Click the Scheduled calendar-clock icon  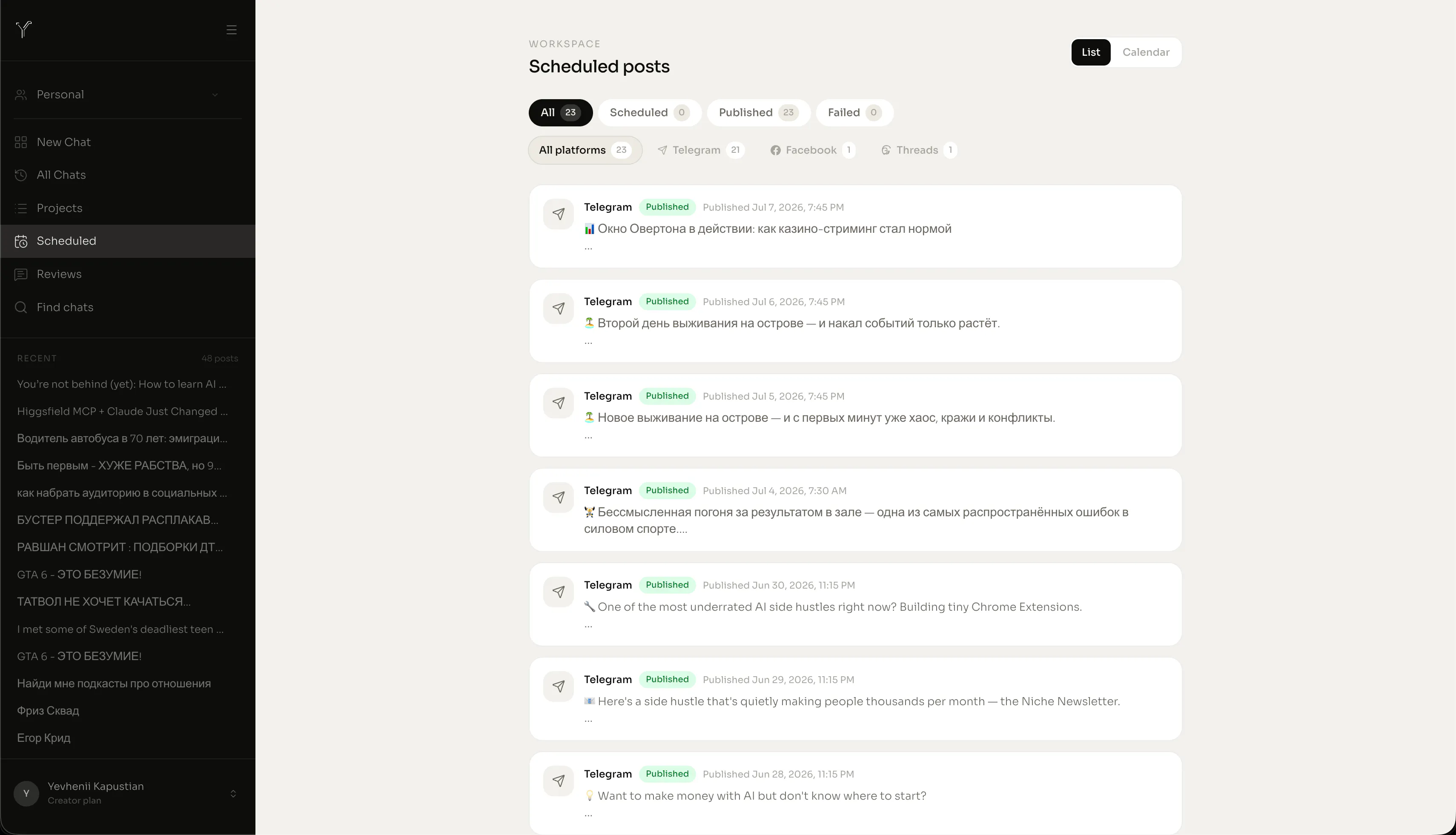[x=21, y=241]
